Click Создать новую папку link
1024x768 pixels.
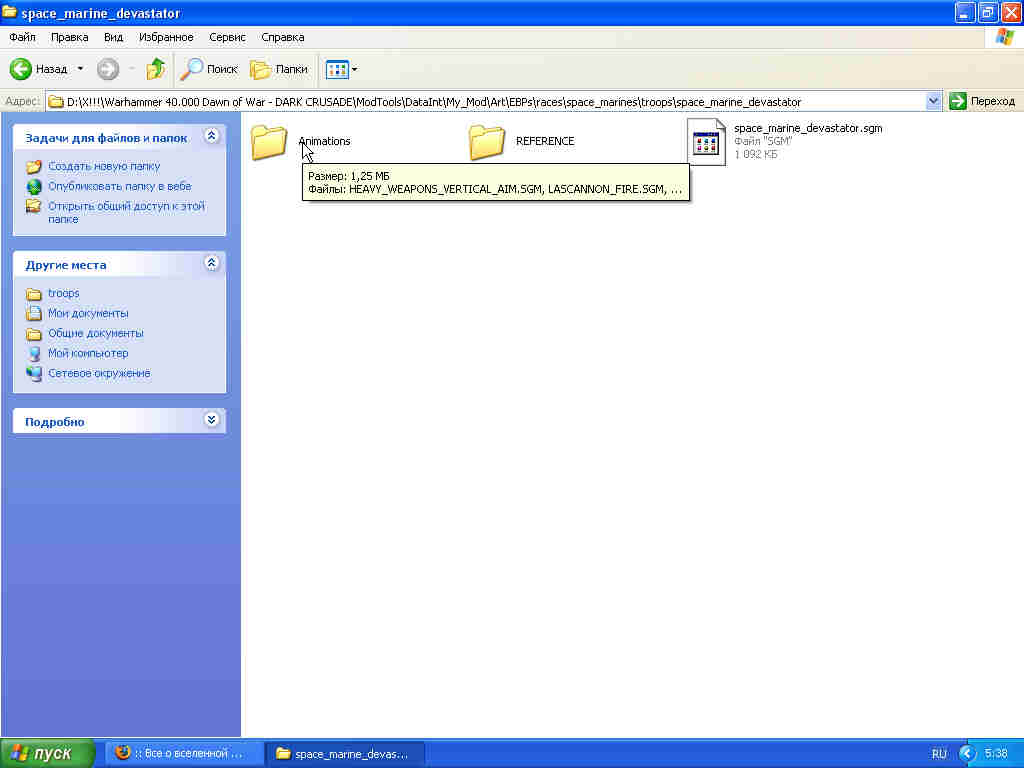click(104, 166)
